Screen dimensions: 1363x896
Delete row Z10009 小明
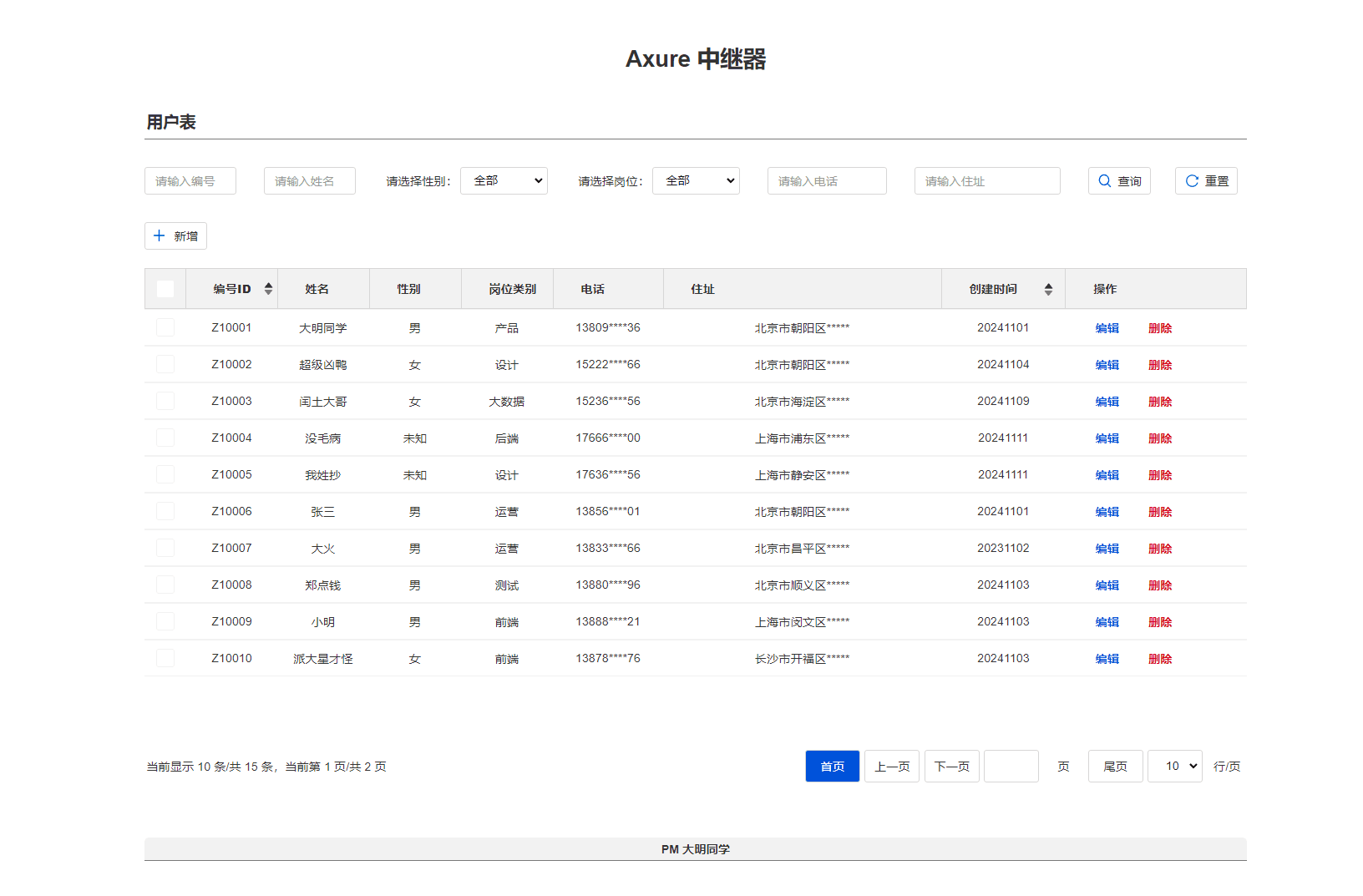(1160, 622)
